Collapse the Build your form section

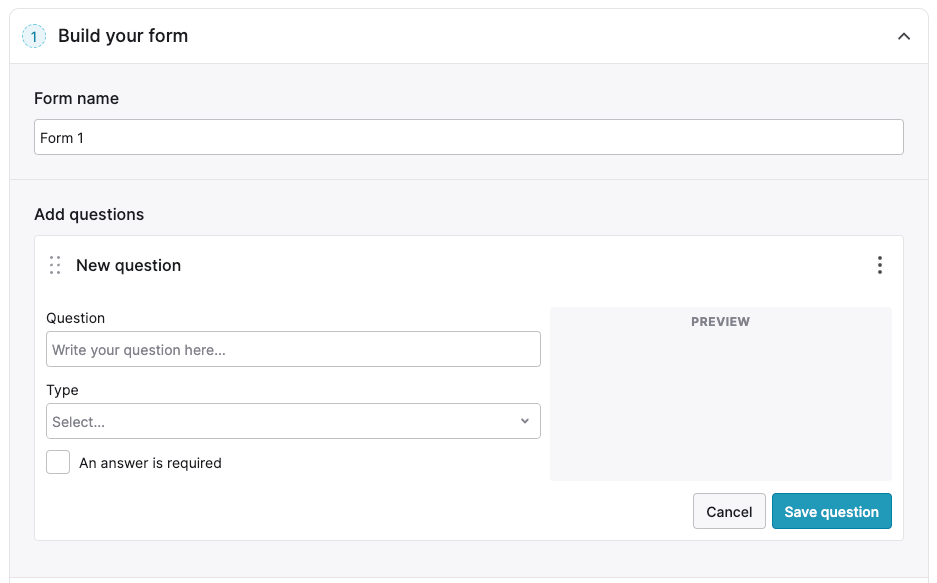[x=904, y=36]
